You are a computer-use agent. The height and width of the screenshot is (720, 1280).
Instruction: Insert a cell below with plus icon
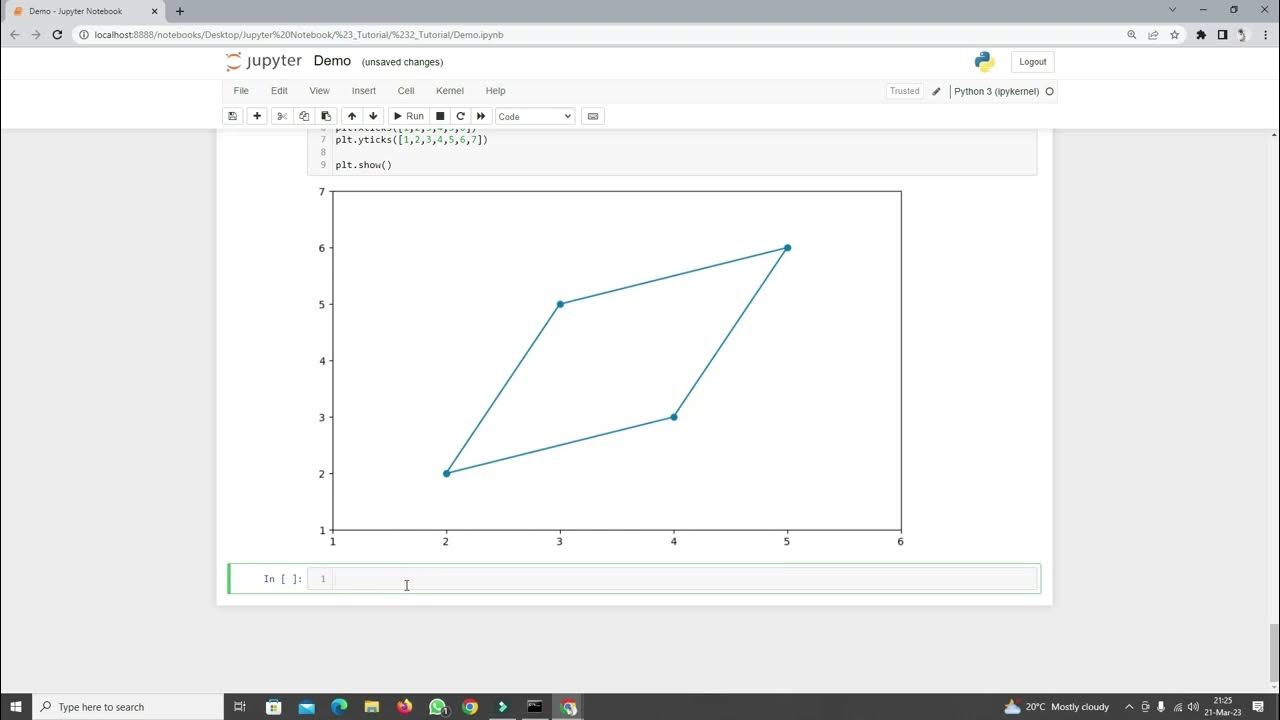257,116
